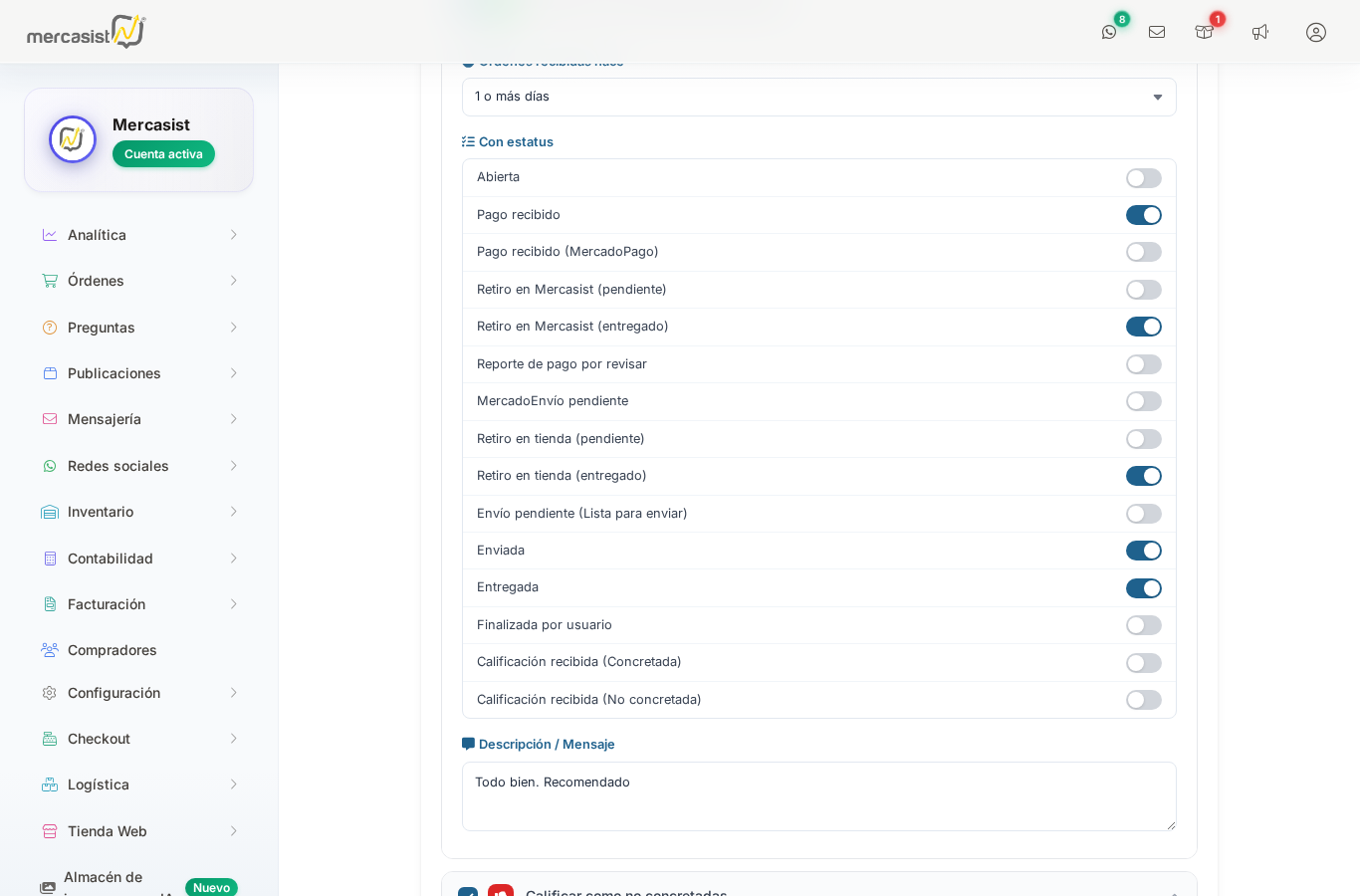Enable Calificación recibida (No concretada) toggle
This screenshot has height=896, width=1360.
[x=1144, y=700]
